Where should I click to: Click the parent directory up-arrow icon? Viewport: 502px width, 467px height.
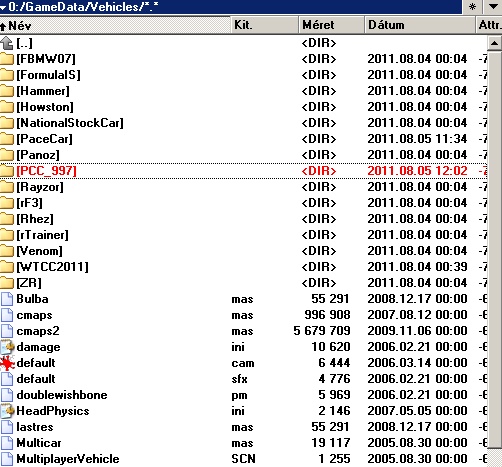point(7,43)
